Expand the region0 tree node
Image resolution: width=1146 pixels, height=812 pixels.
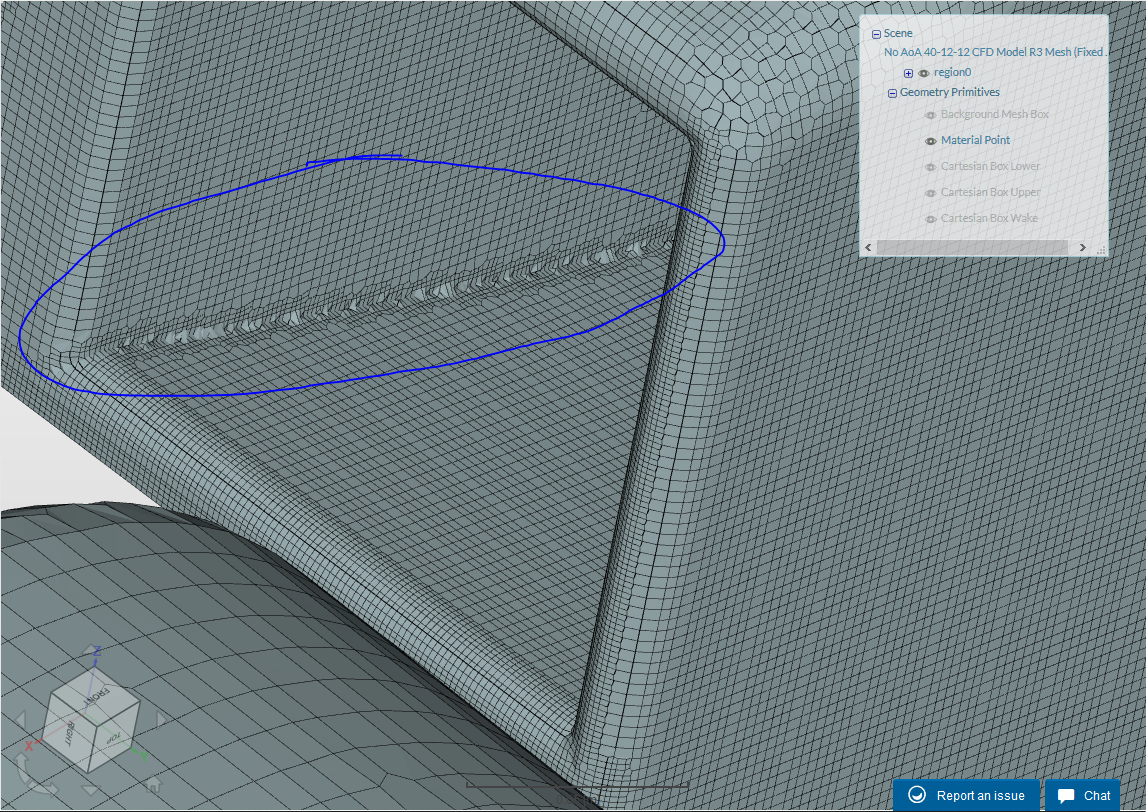tap(908, 73)
